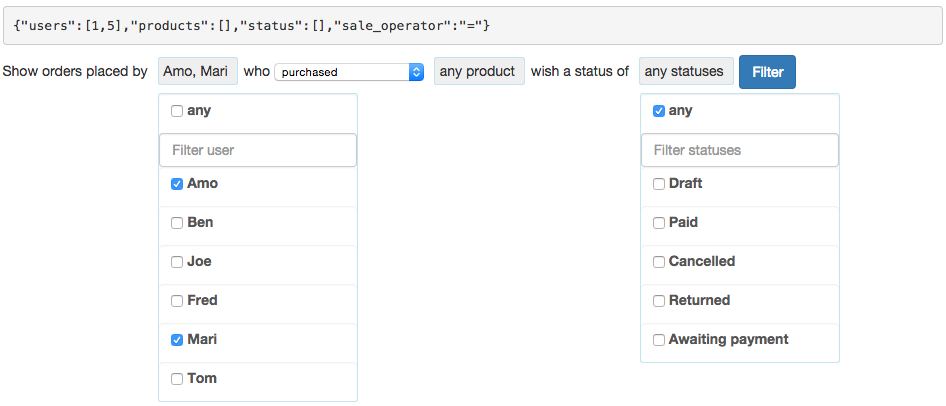Screen dimensions: 946x406
Task: Check the 'any' user checkbox
Action: pos(177,111)
